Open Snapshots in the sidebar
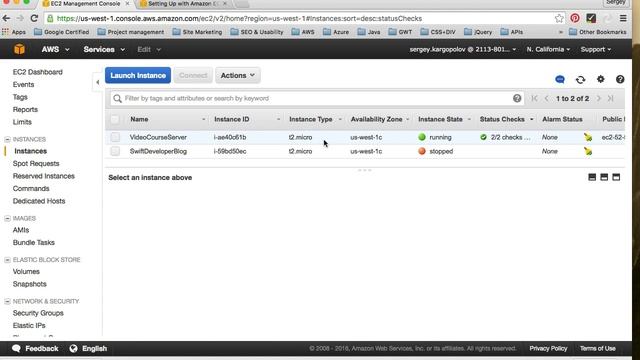The image size is (640, 360). [x=29, y=284]
